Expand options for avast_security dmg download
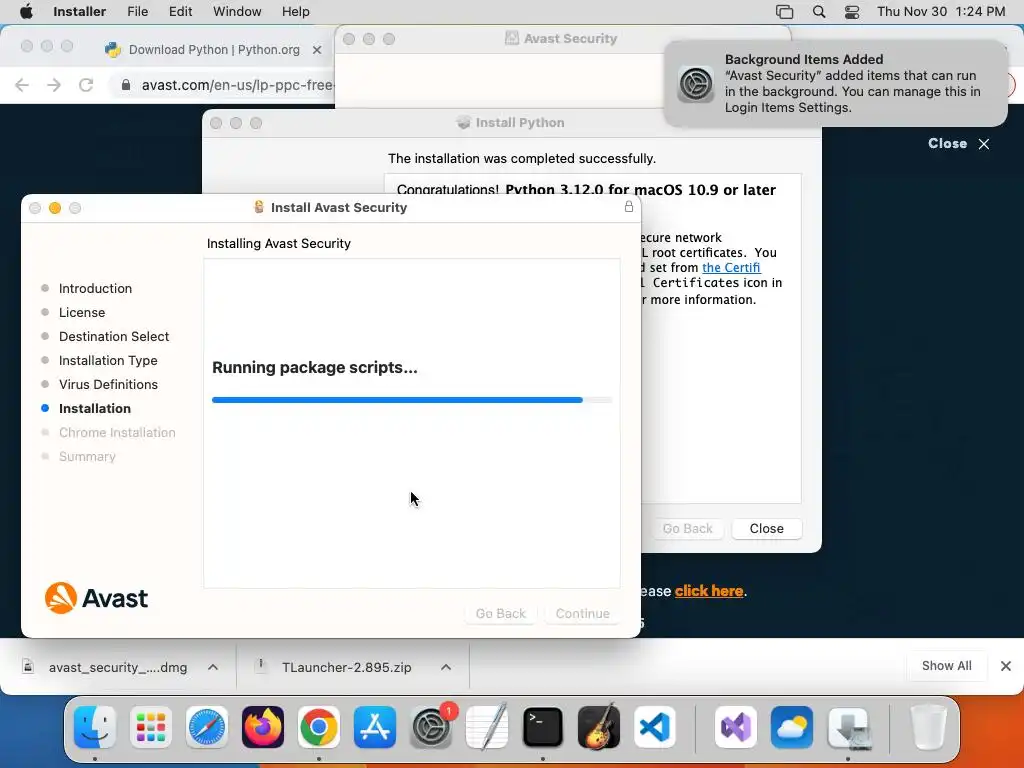 [x=213, y=667]
